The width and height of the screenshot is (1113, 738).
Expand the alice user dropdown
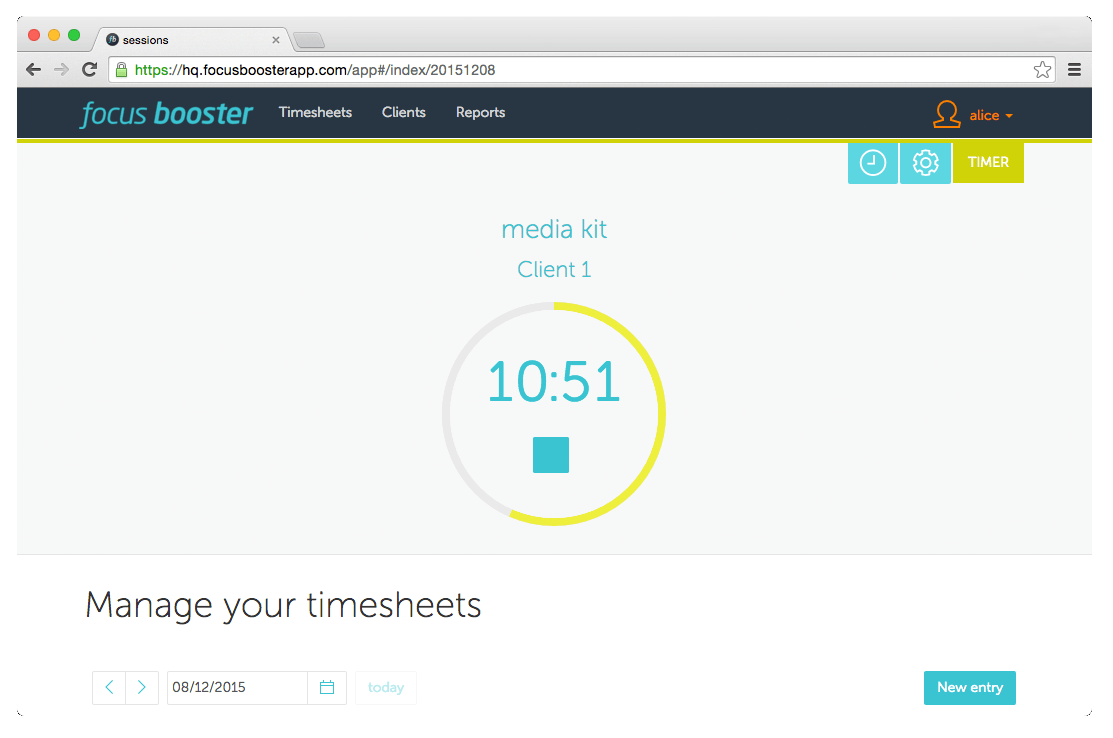pyautogui.click(x=991, y=116)
